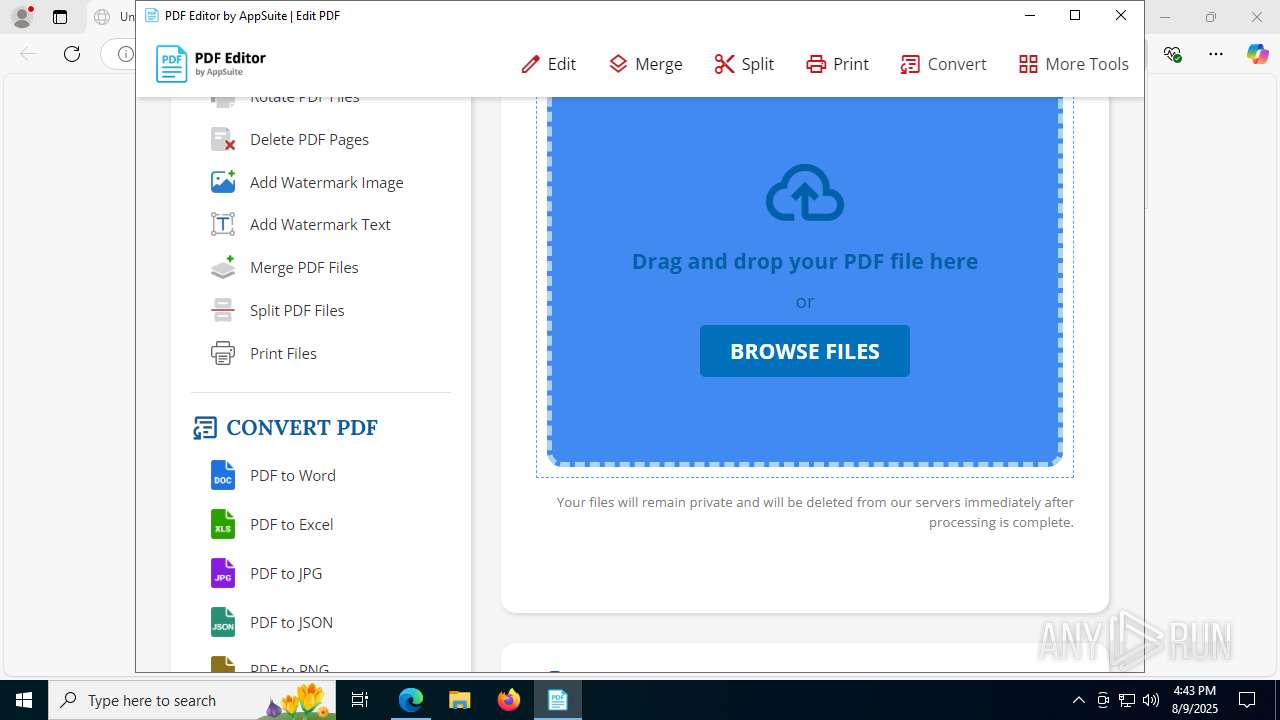Choose PDF to JSON conversion
This screenshot has height=720, width=1280.
(291, 622)
